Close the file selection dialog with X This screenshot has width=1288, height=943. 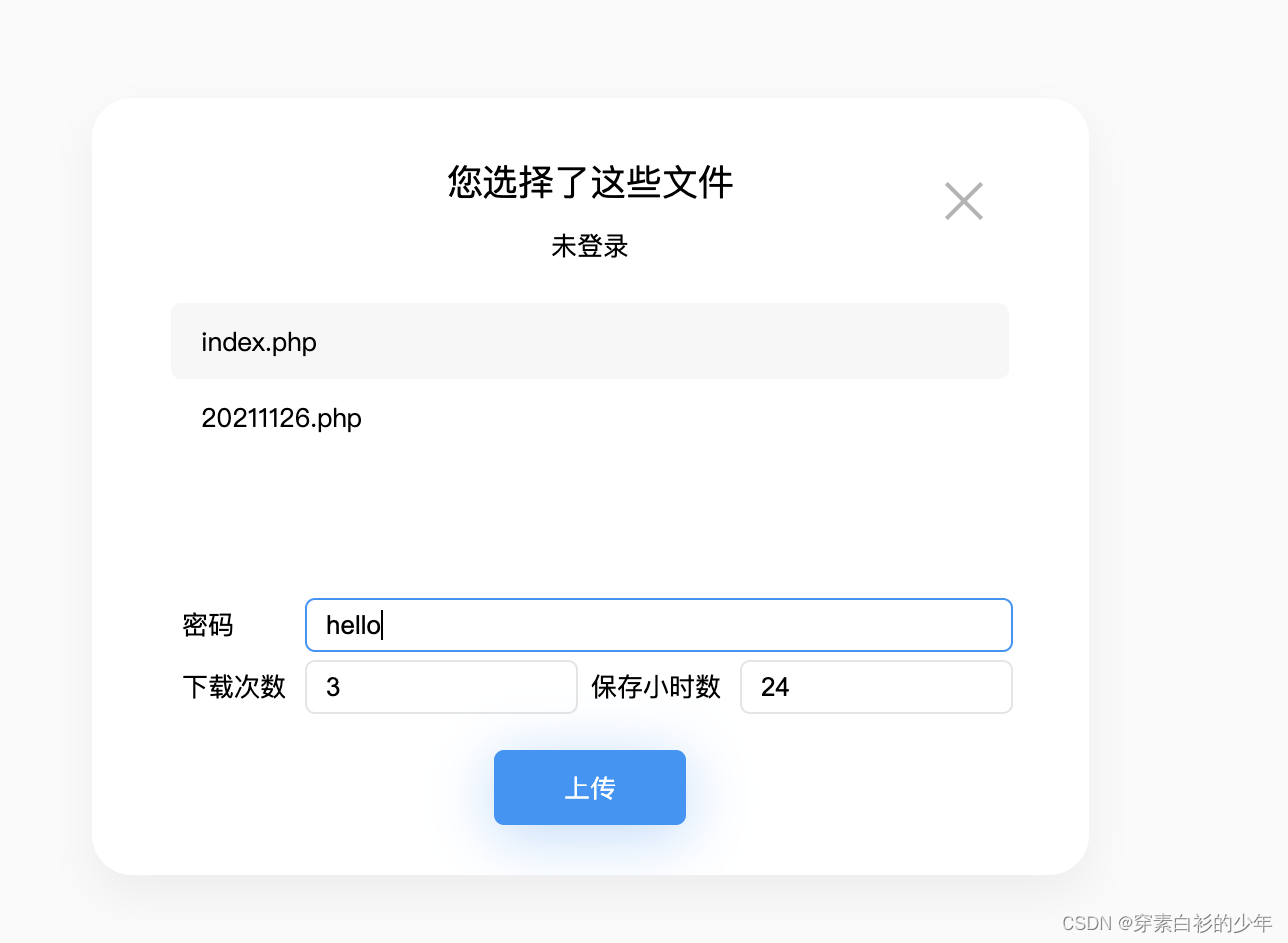tap(964, 201)
